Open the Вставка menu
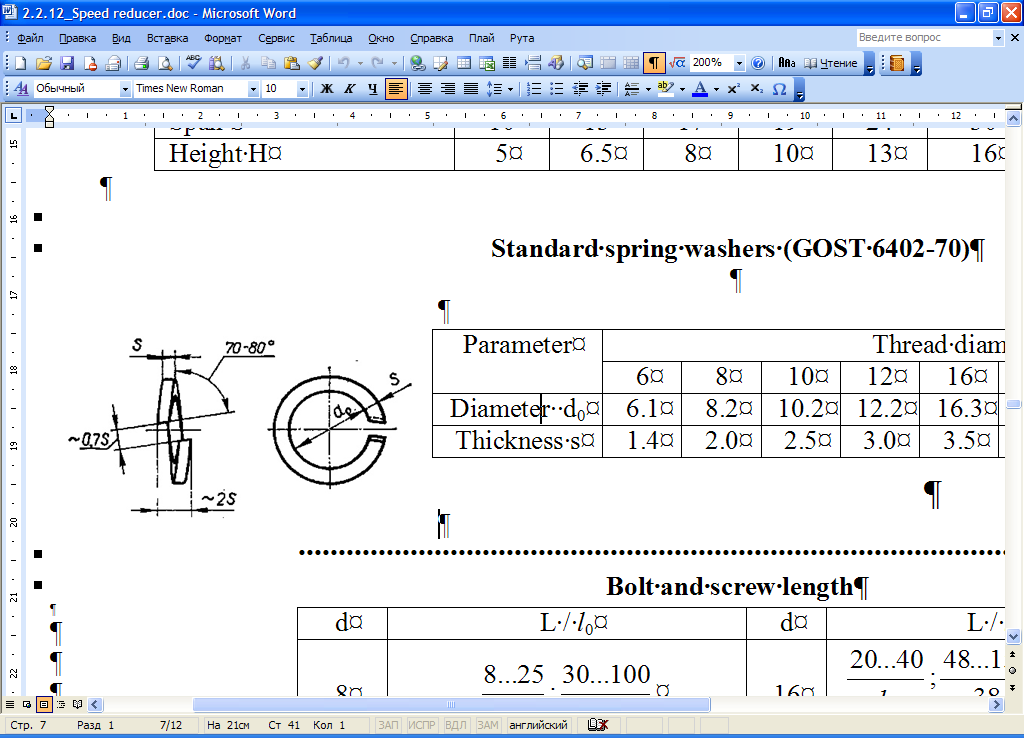Screen dimensions: 1024x738 pyautogui.click(x=167, y=38)
